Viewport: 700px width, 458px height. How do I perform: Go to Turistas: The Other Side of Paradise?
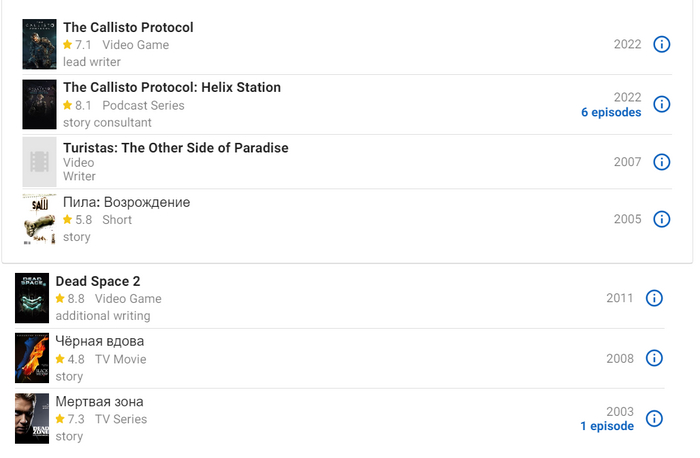(x=176, y=148)
